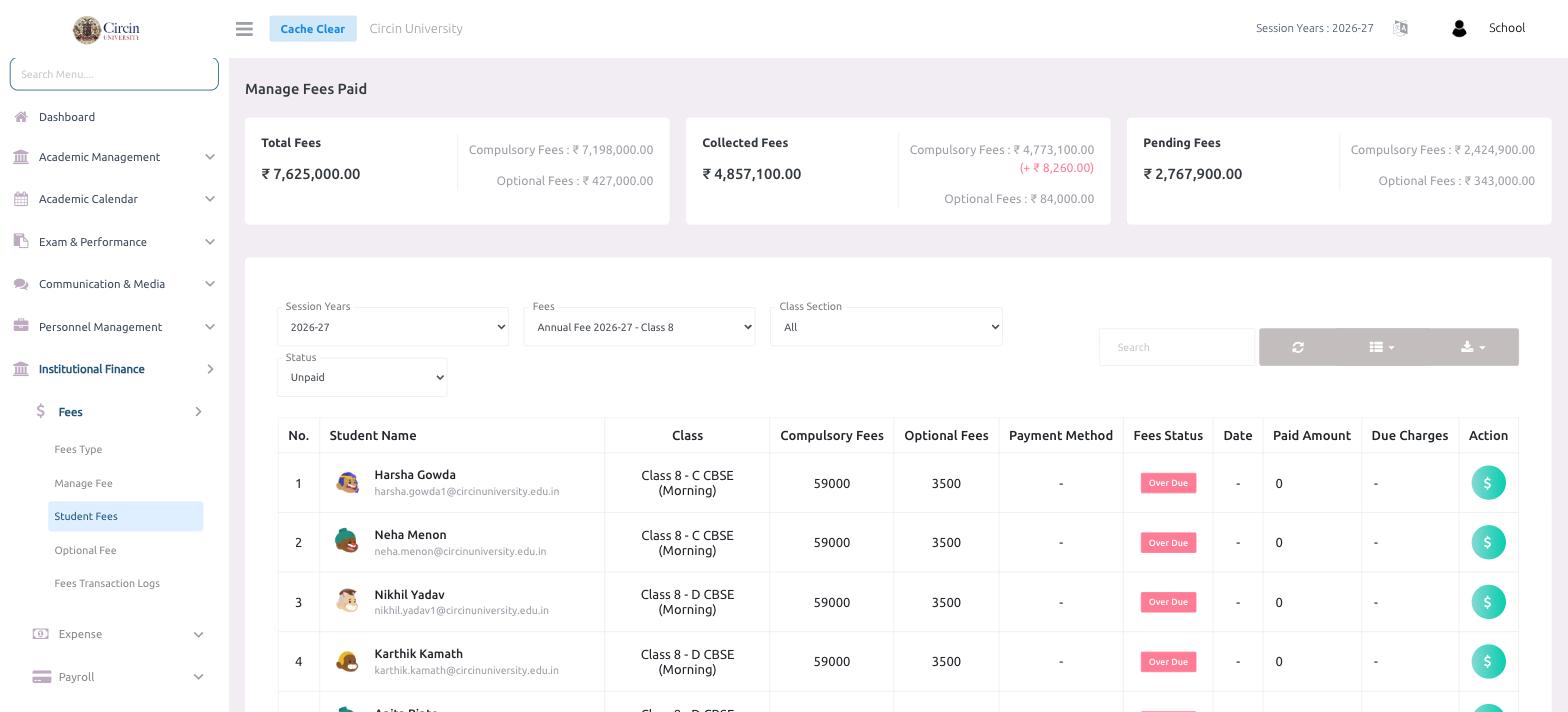Click Karthik Kamath's over due badge
The image size is (1568, 712).
tap(1168, 661)
